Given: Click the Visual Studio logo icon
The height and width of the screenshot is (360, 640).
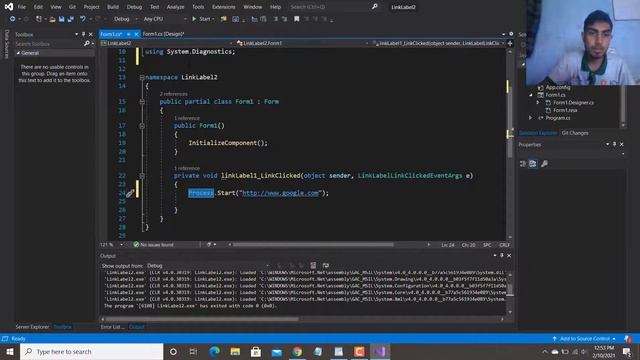Looking at the screenshot, I should click(x=8, y=7).
